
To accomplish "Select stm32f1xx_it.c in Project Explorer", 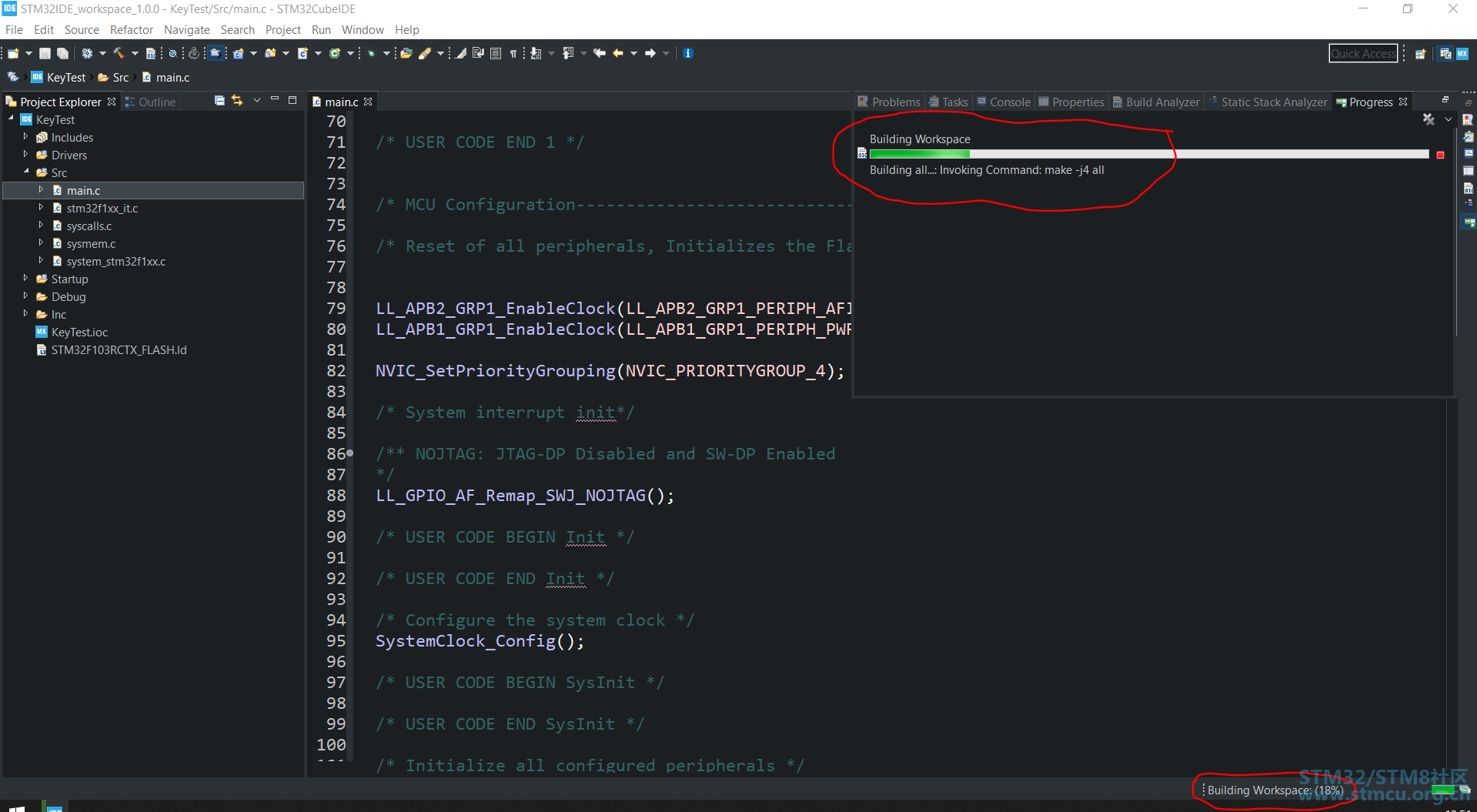I will tap(102, 208).
